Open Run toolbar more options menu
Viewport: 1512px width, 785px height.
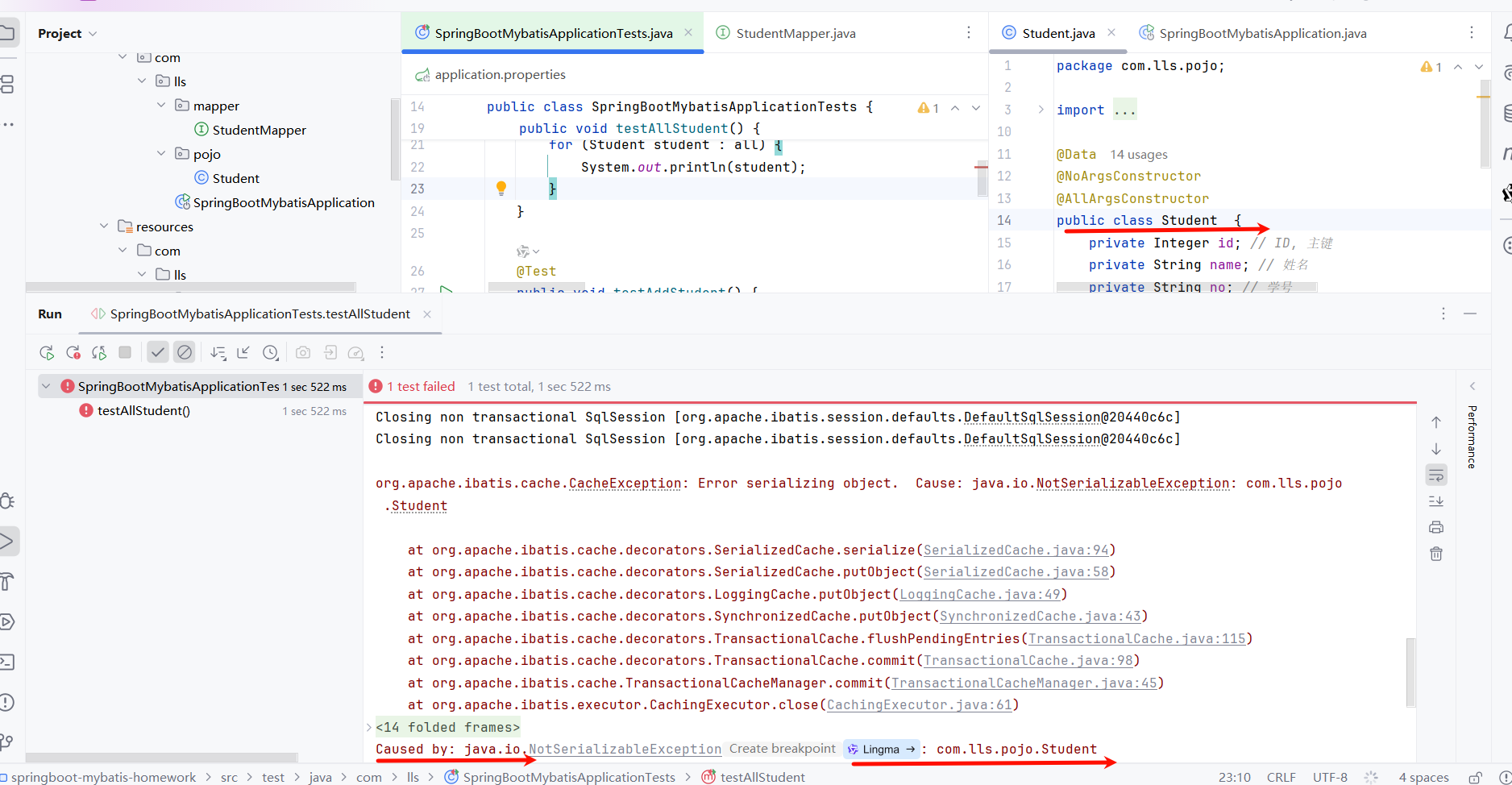tap(382, 352)
